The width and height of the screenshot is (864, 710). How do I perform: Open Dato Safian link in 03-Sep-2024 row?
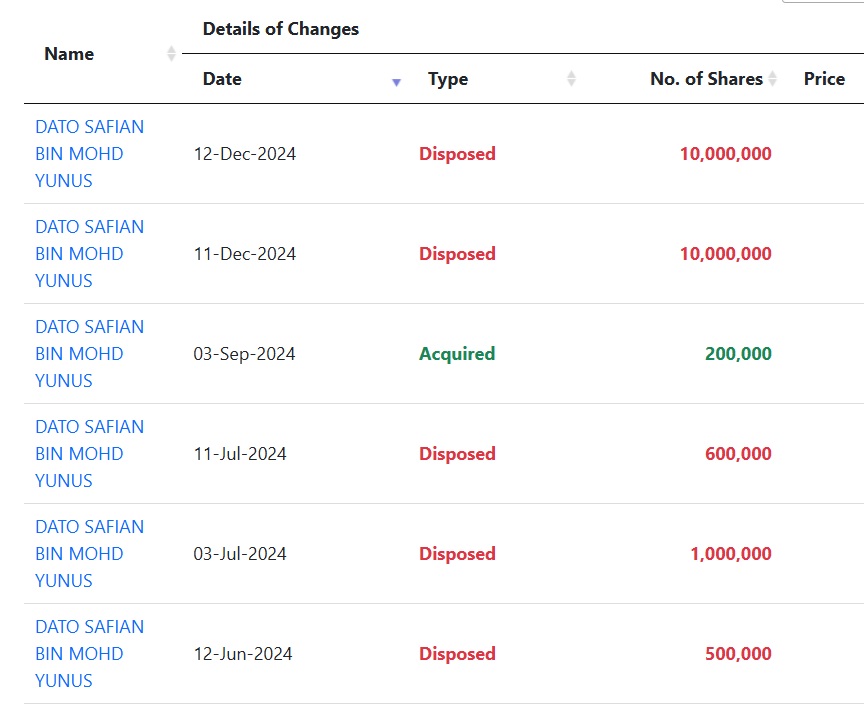[x=89, y=354]
